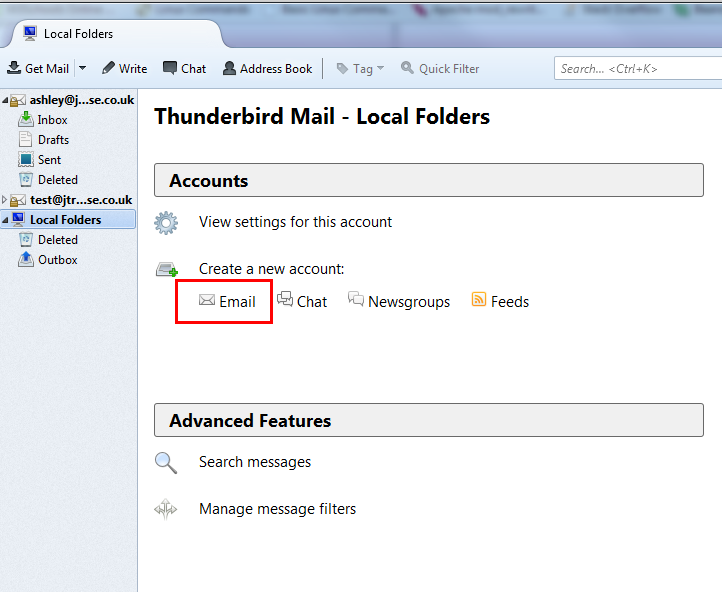Click trash icon of Local Folders Deleted
The height and width of the screenshot is (592, 722).
coord(26,239)
